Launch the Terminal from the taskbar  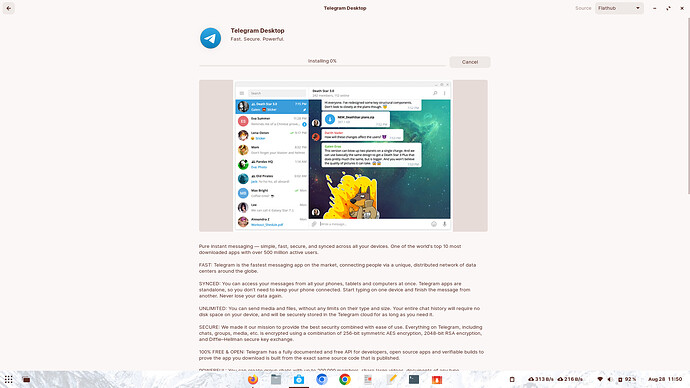point(414,379)
